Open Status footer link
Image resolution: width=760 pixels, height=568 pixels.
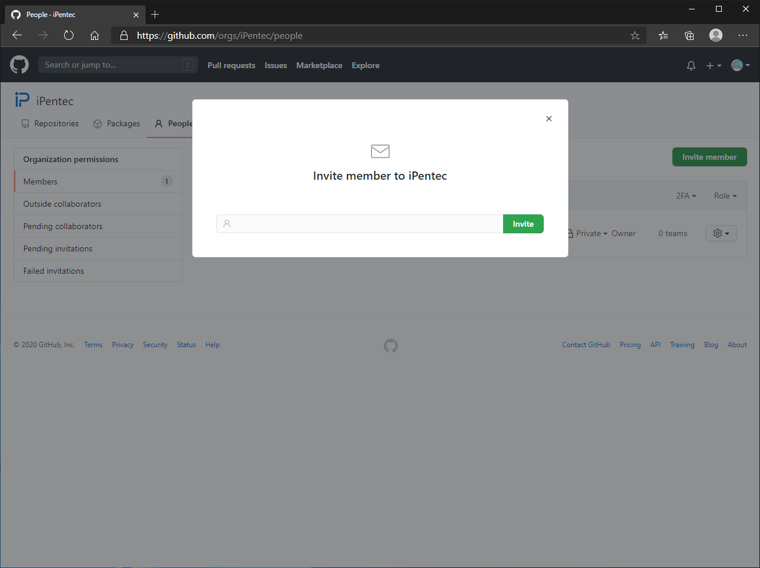click(x=186, y=345)
